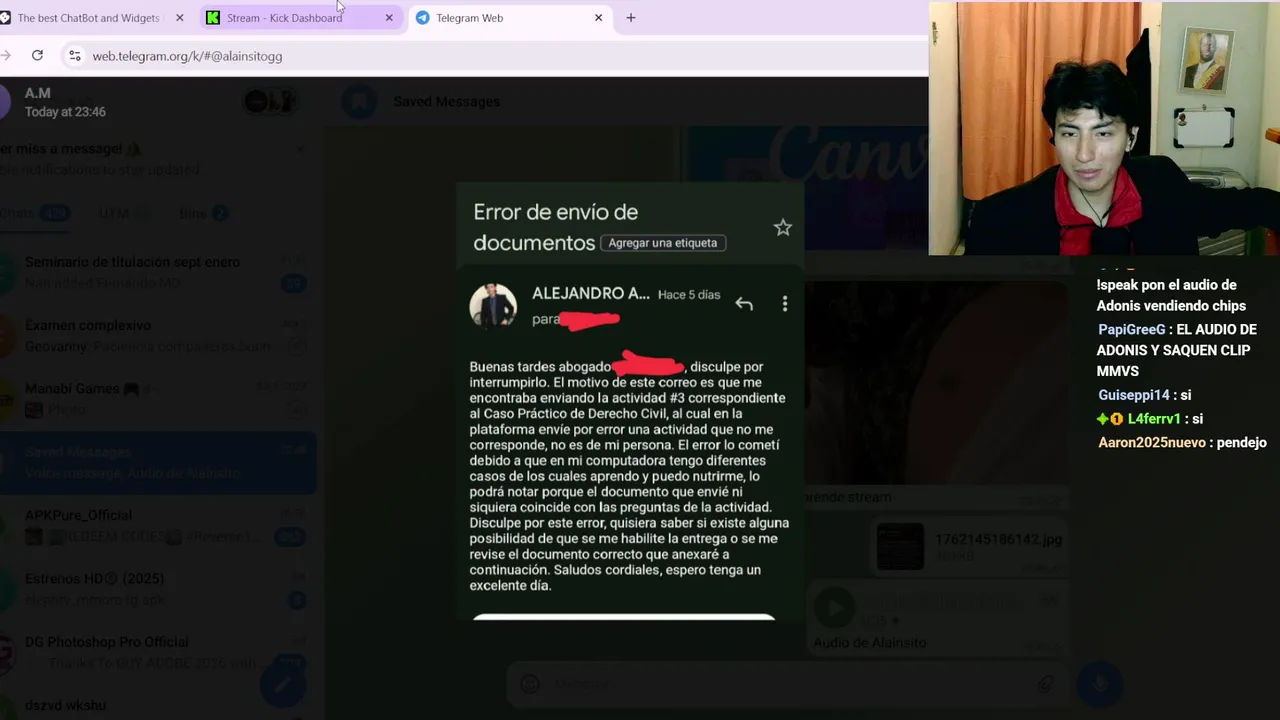Click the reply arrow icon in the email
This screenshot has width=1280, height=720.
pos(744,304)
